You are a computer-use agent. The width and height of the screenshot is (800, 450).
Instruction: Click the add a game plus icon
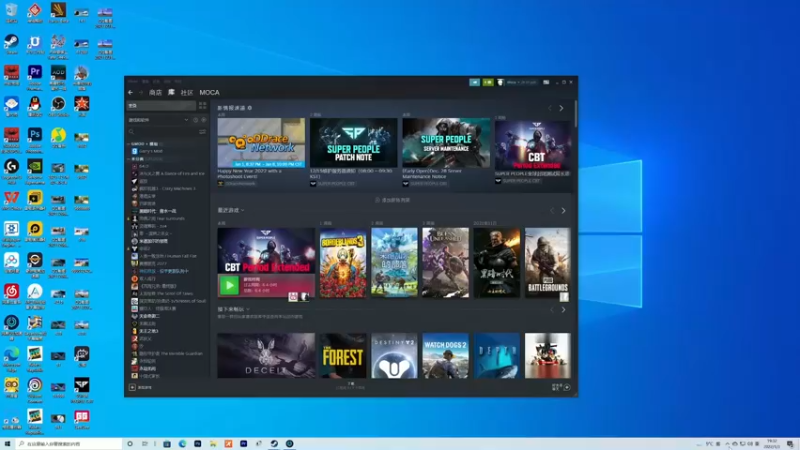pyautogui.click(x=132, y=387)
